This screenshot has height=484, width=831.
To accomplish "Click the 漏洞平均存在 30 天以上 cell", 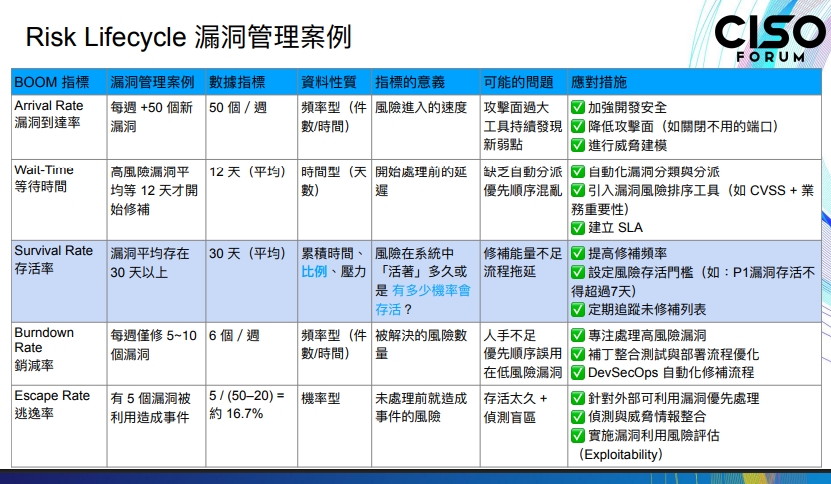I will [156, 281].
